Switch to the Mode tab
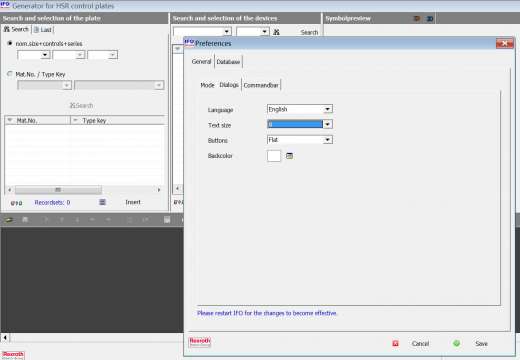 207,85
